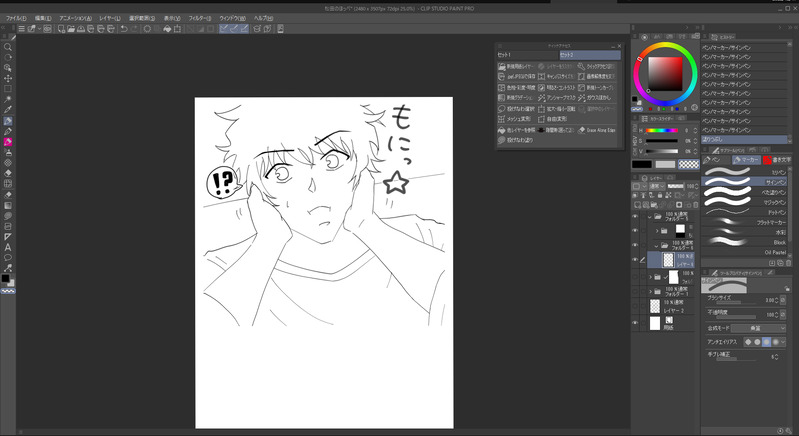The image size is (799, 436).
Task: Click 投げなわ塗り lasso fill button
Action: [x=515, y=140]
